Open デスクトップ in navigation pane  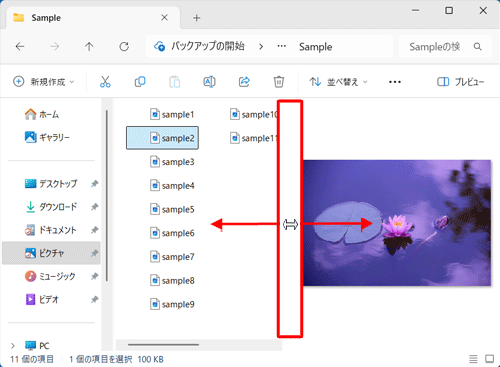click(51, 184)
